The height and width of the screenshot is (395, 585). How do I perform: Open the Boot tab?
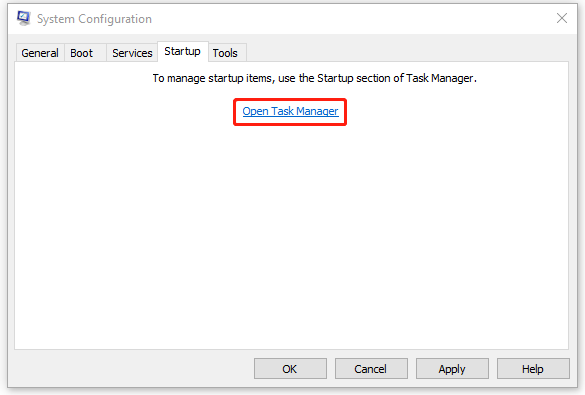pos(82,53)
